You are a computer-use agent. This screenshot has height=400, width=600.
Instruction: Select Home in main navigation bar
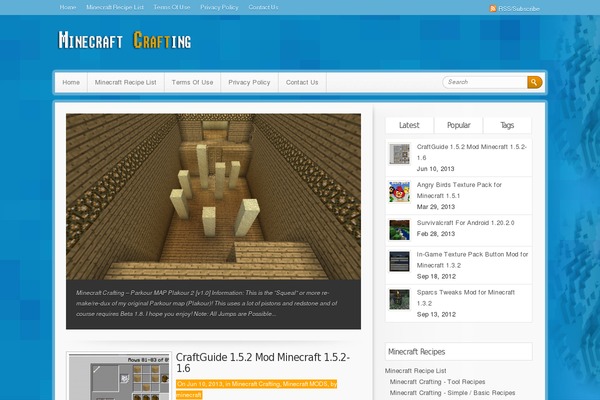tap(71, 82)
